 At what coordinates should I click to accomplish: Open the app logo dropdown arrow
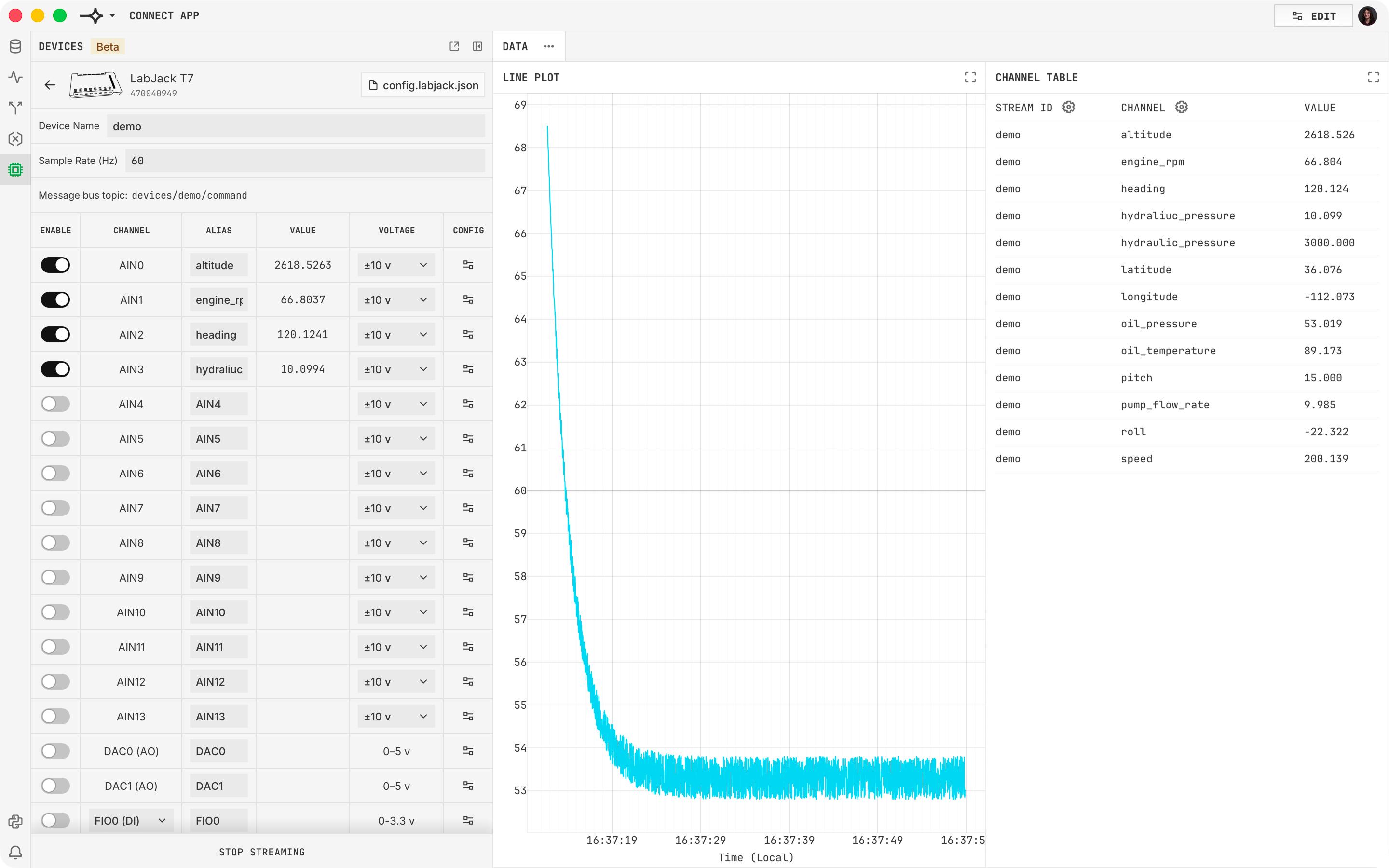[x=112, y=15]
